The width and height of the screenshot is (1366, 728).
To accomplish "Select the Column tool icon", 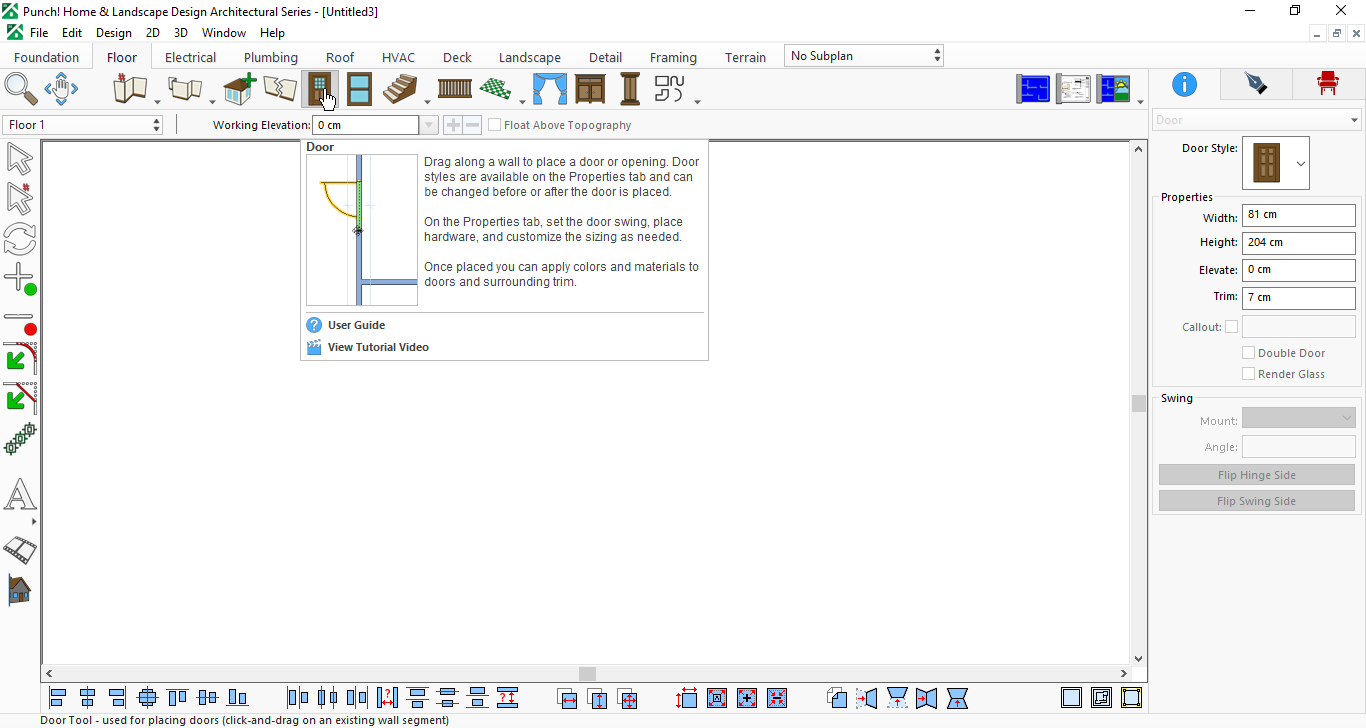I will [x=630, y=89].
